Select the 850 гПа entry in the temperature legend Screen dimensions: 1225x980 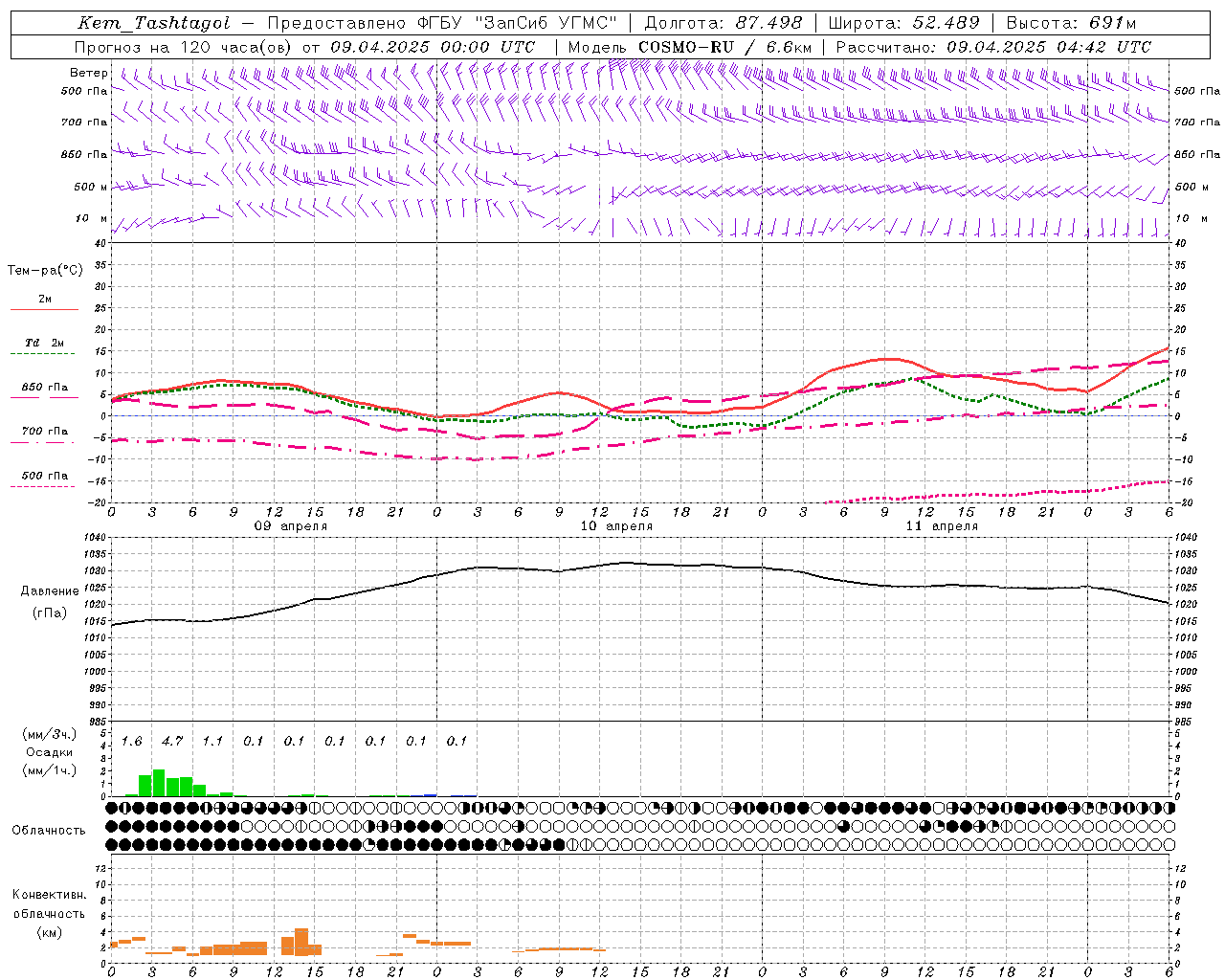(x=45, y=388)
